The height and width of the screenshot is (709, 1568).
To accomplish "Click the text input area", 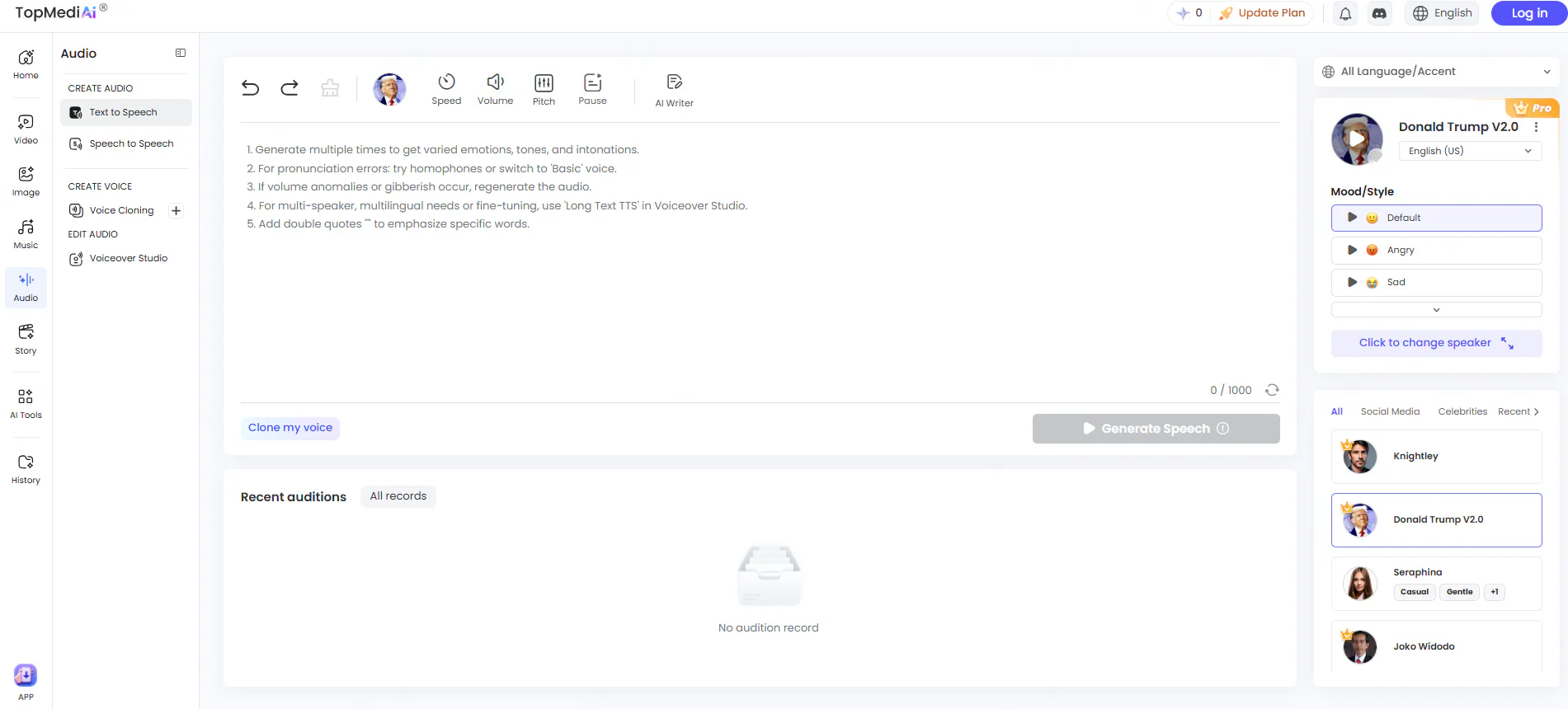I will [760, 256].
